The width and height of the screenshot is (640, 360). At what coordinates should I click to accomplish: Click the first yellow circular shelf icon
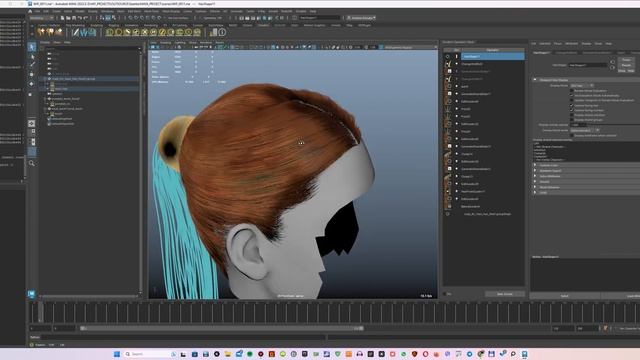pyautogui.click(x=109, y=32)
